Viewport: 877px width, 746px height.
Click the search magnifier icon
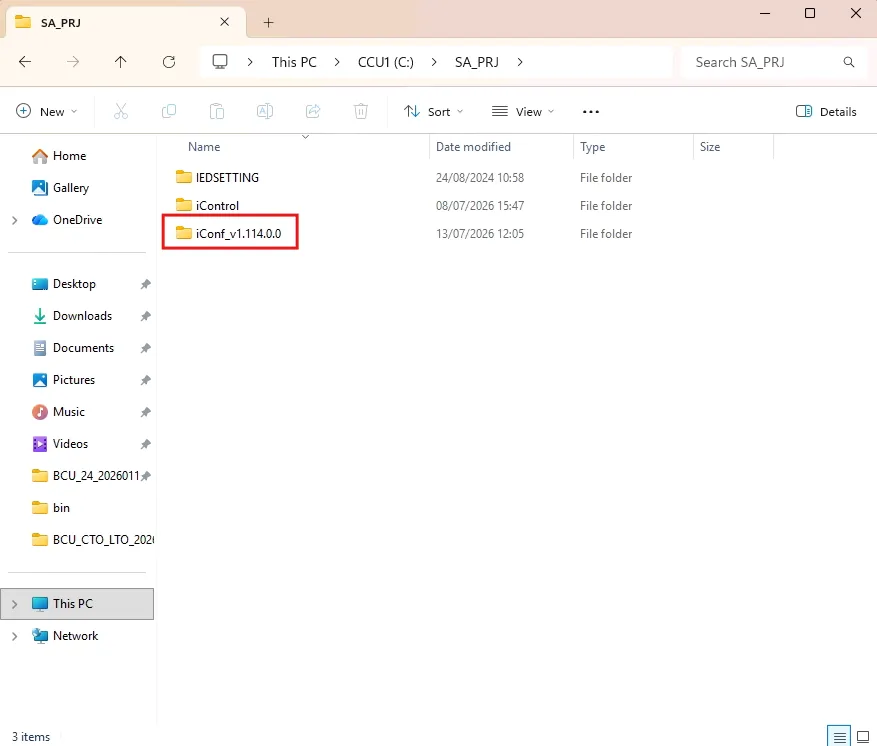848,62
